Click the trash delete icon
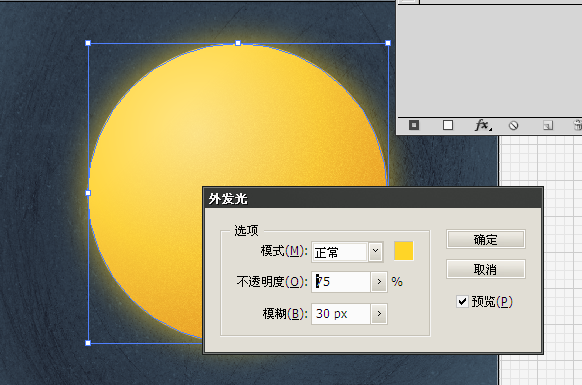The height and width of the screenshot is (385, 582). (x=578, y=125)
